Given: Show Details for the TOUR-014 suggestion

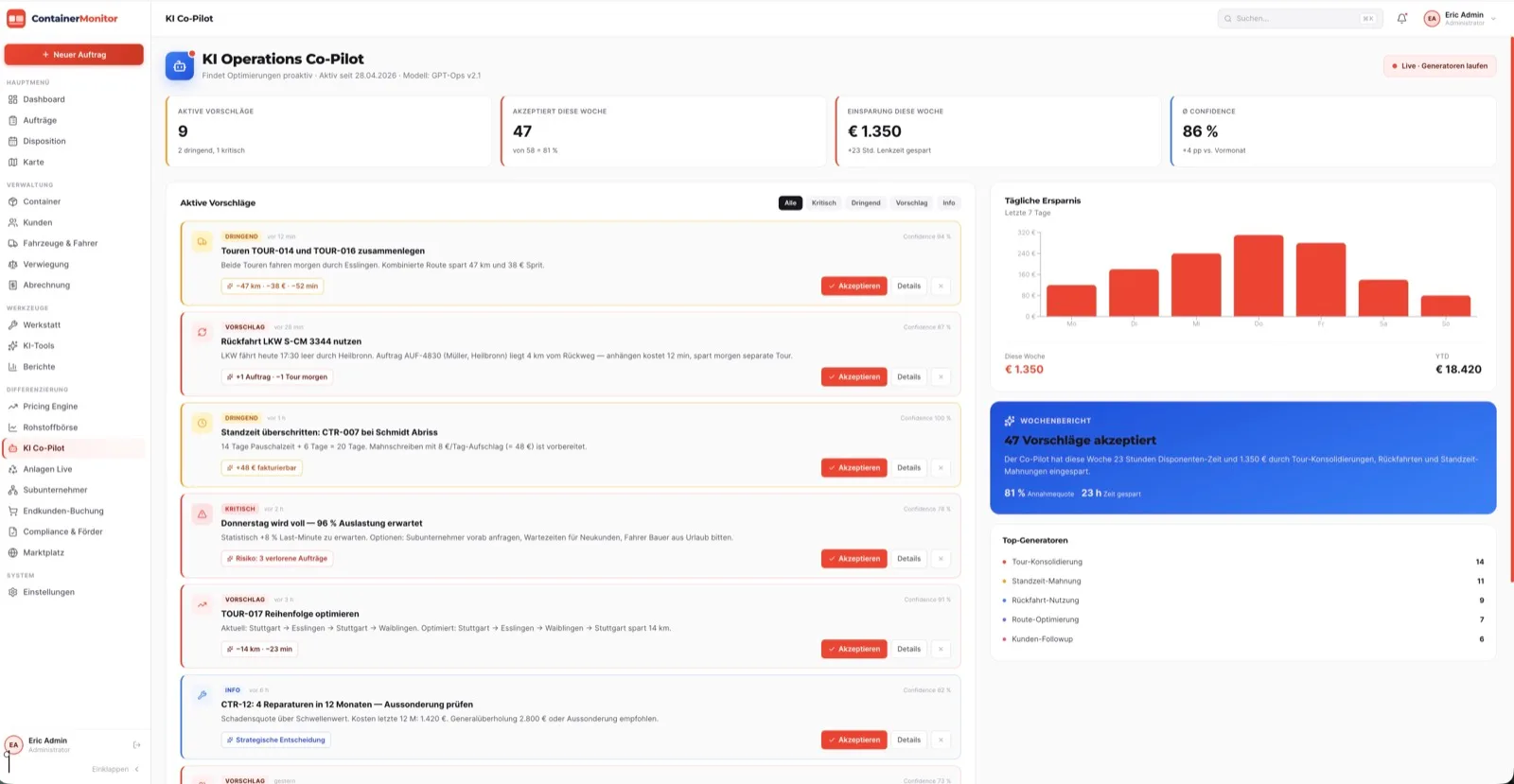Looking at the screenshot, I should (x=909, y=286).
